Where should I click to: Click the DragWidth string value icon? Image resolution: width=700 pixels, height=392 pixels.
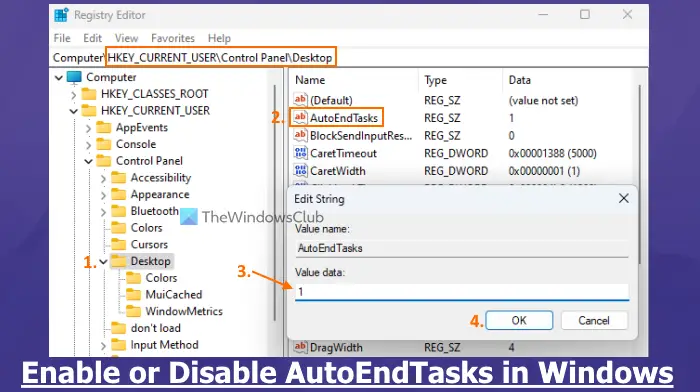300,346
